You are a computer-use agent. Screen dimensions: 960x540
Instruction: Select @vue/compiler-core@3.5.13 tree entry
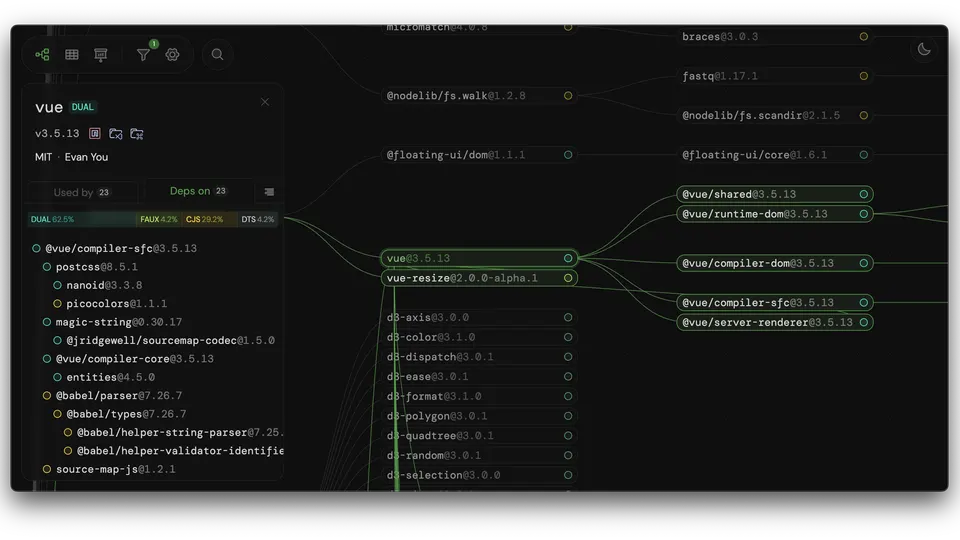pos(134,359)
